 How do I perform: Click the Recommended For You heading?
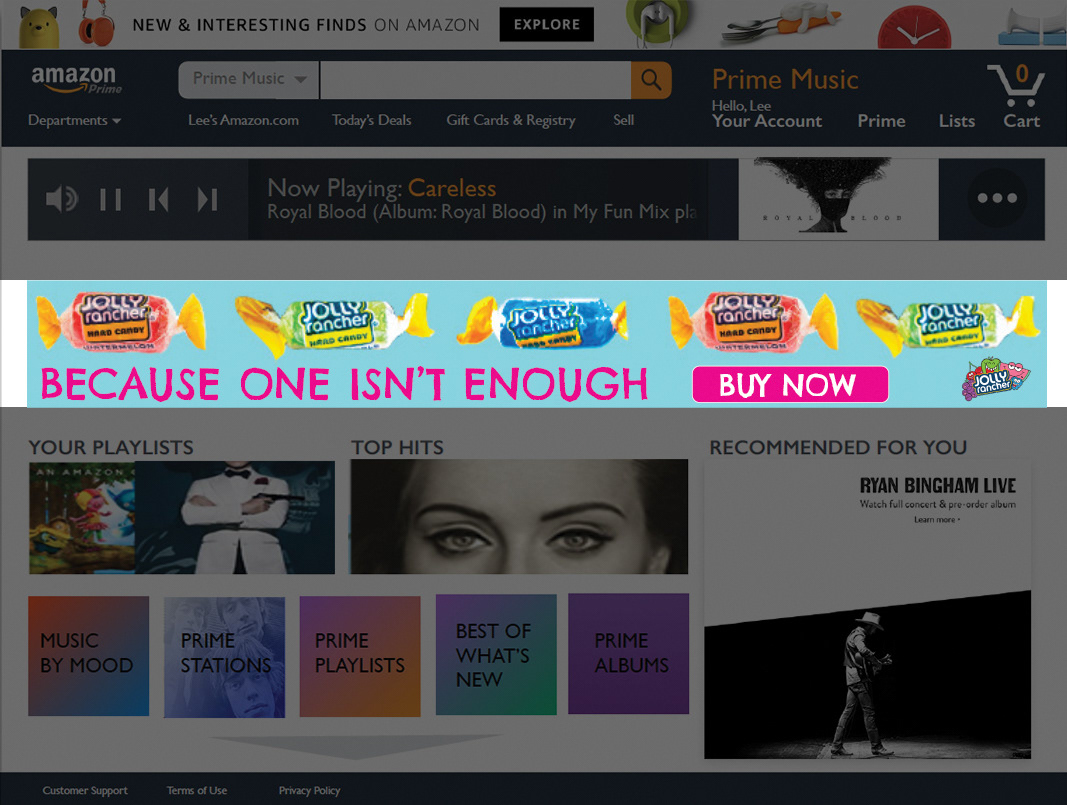click(838, 447)
